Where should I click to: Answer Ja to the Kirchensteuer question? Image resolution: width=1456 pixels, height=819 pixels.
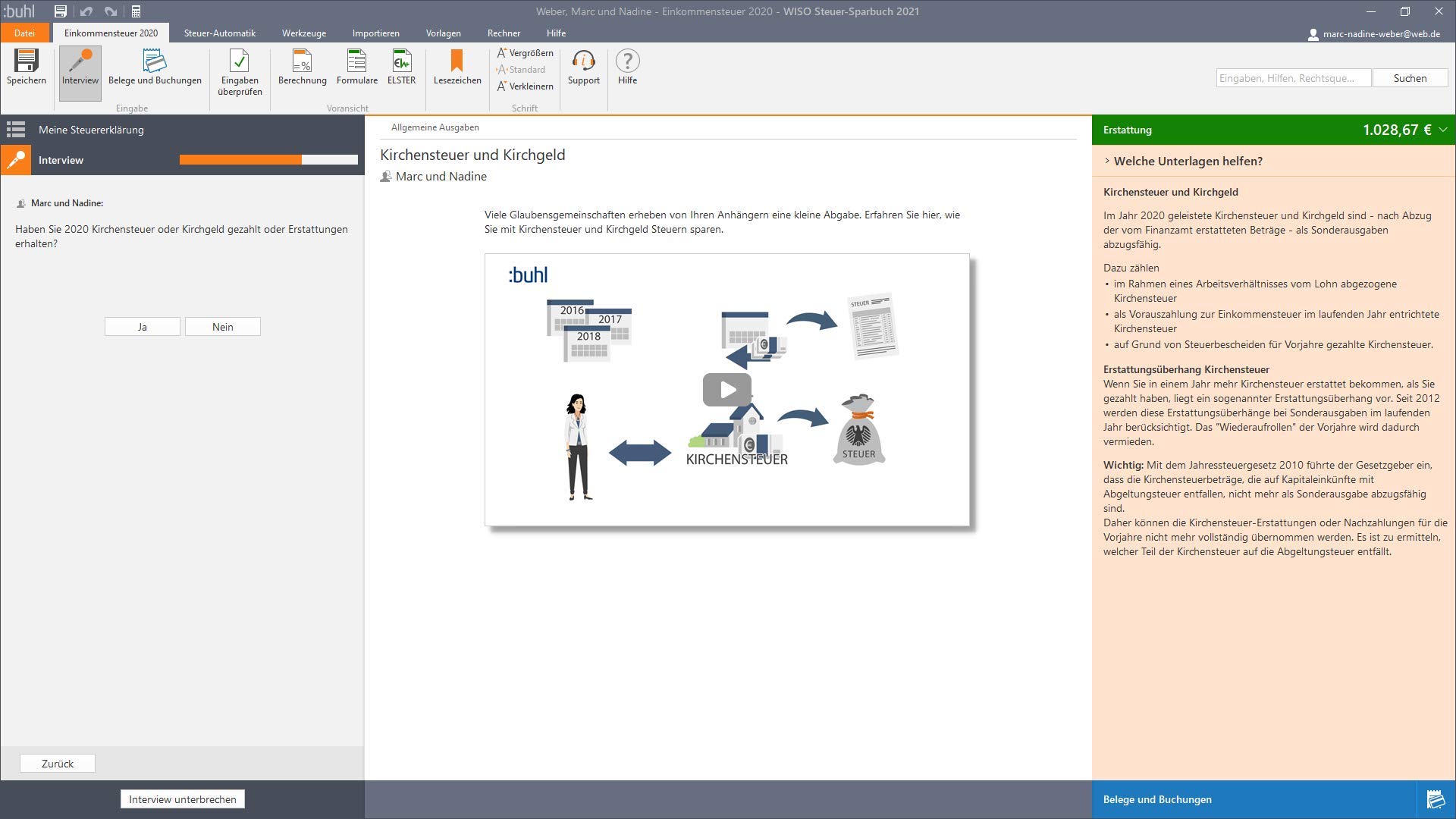pos(143,327)
